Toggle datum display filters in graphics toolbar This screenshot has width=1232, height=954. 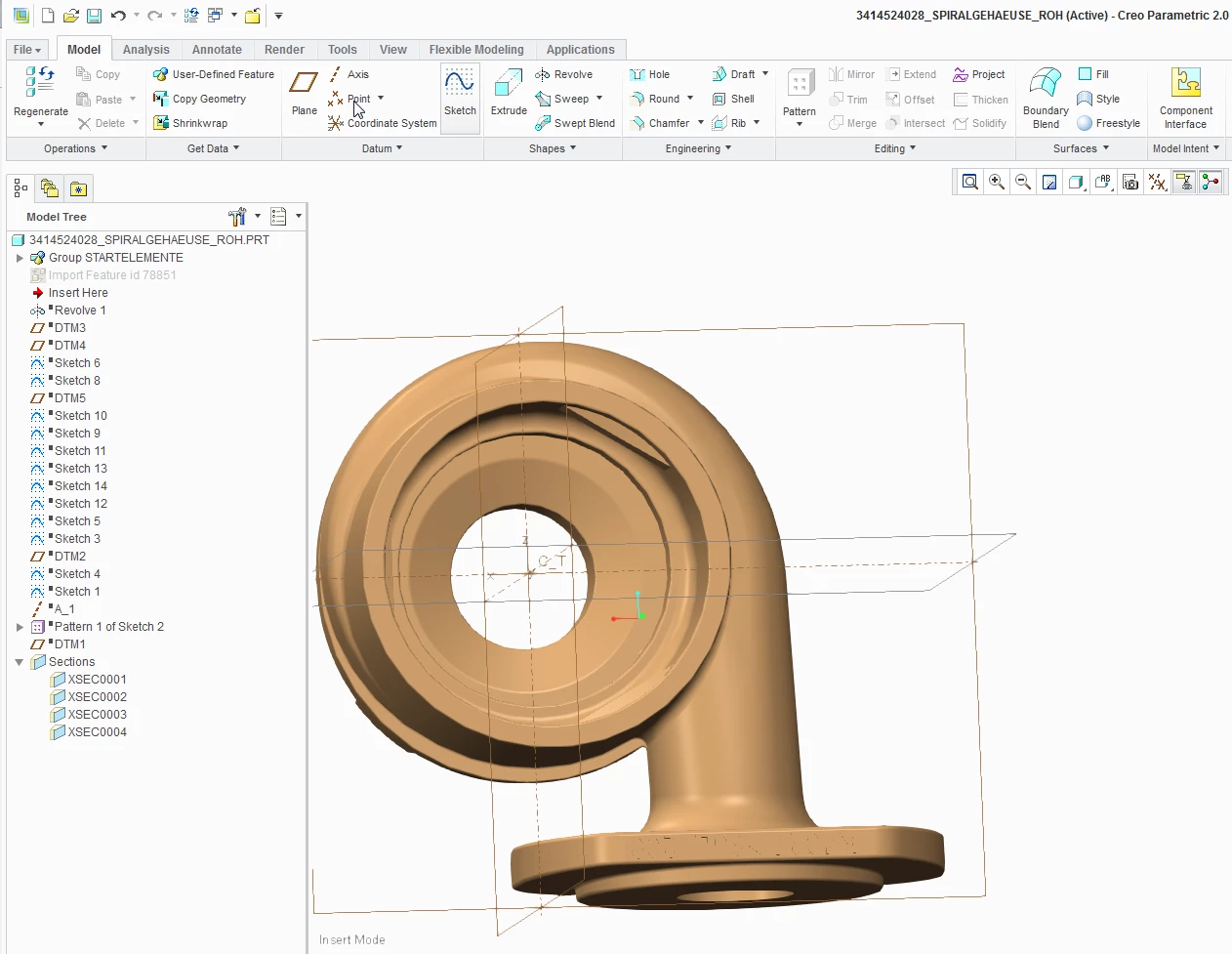[1158, 182]
